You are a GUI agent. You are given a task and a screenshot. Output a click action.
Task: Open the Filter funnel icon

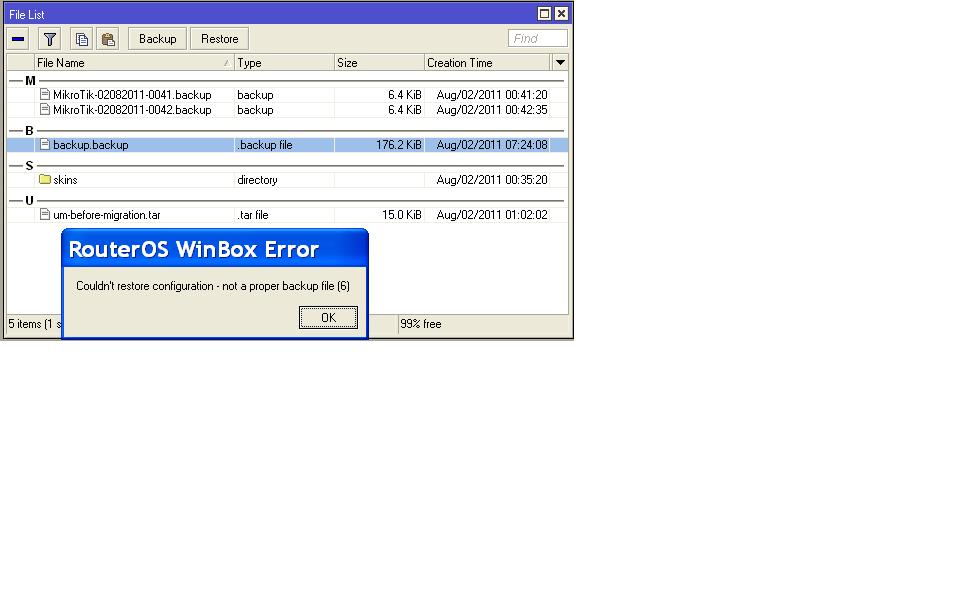click(49, 39)
